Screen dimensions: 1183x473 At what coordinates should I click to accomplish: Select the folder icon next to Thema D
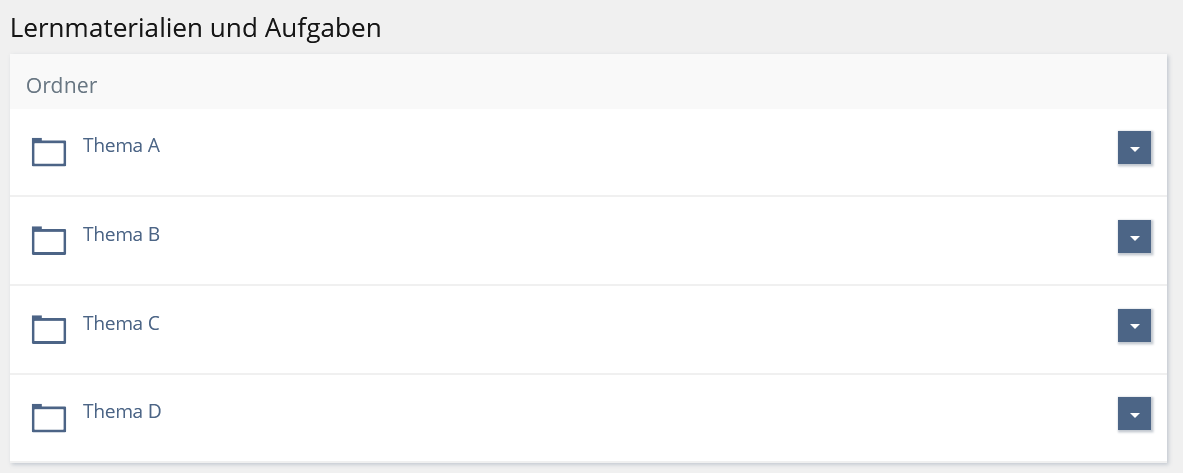pyautogui.click(x=49, y=417)
